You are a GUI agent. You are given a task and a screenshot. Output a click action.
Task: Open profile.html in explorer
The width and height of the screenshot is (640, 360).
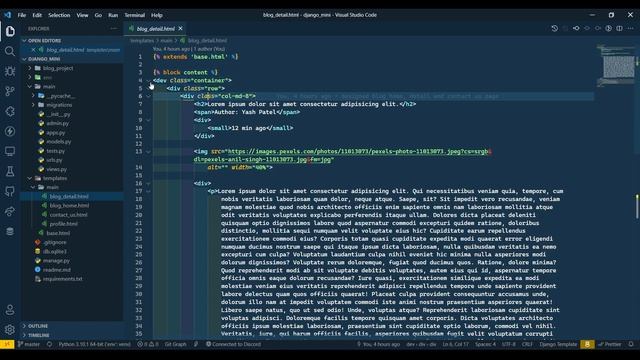[72, 224]
